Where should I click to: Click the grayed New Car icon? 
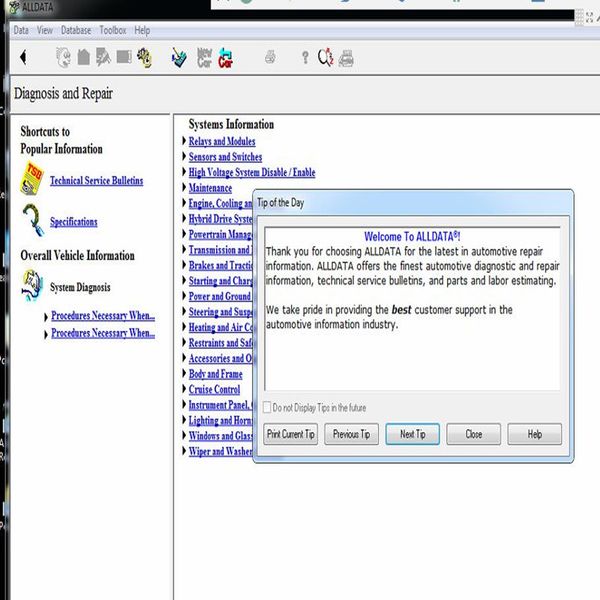(x=204, y=58)
